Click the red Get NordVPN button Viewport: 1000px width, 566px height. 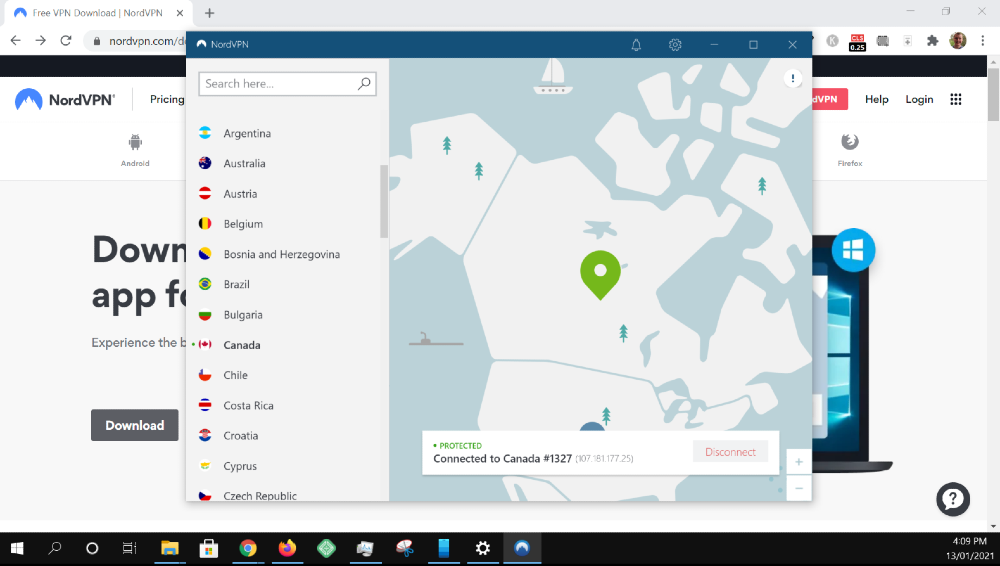tap(830, 99)
